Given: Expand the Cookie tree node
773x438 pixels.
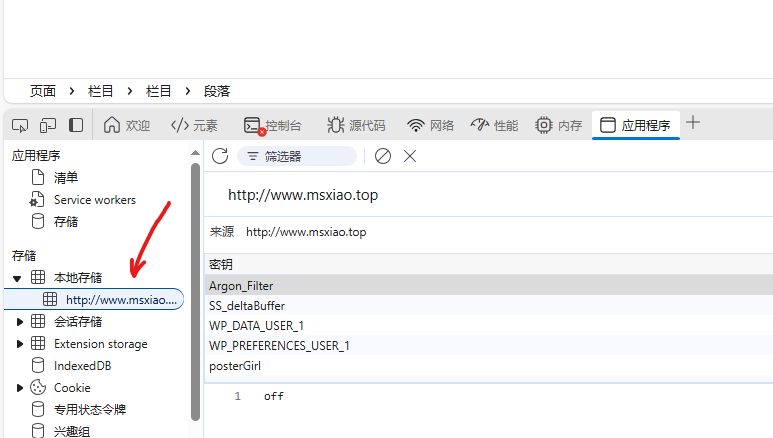Looking at the screenshot, I should tap(20, 388).
